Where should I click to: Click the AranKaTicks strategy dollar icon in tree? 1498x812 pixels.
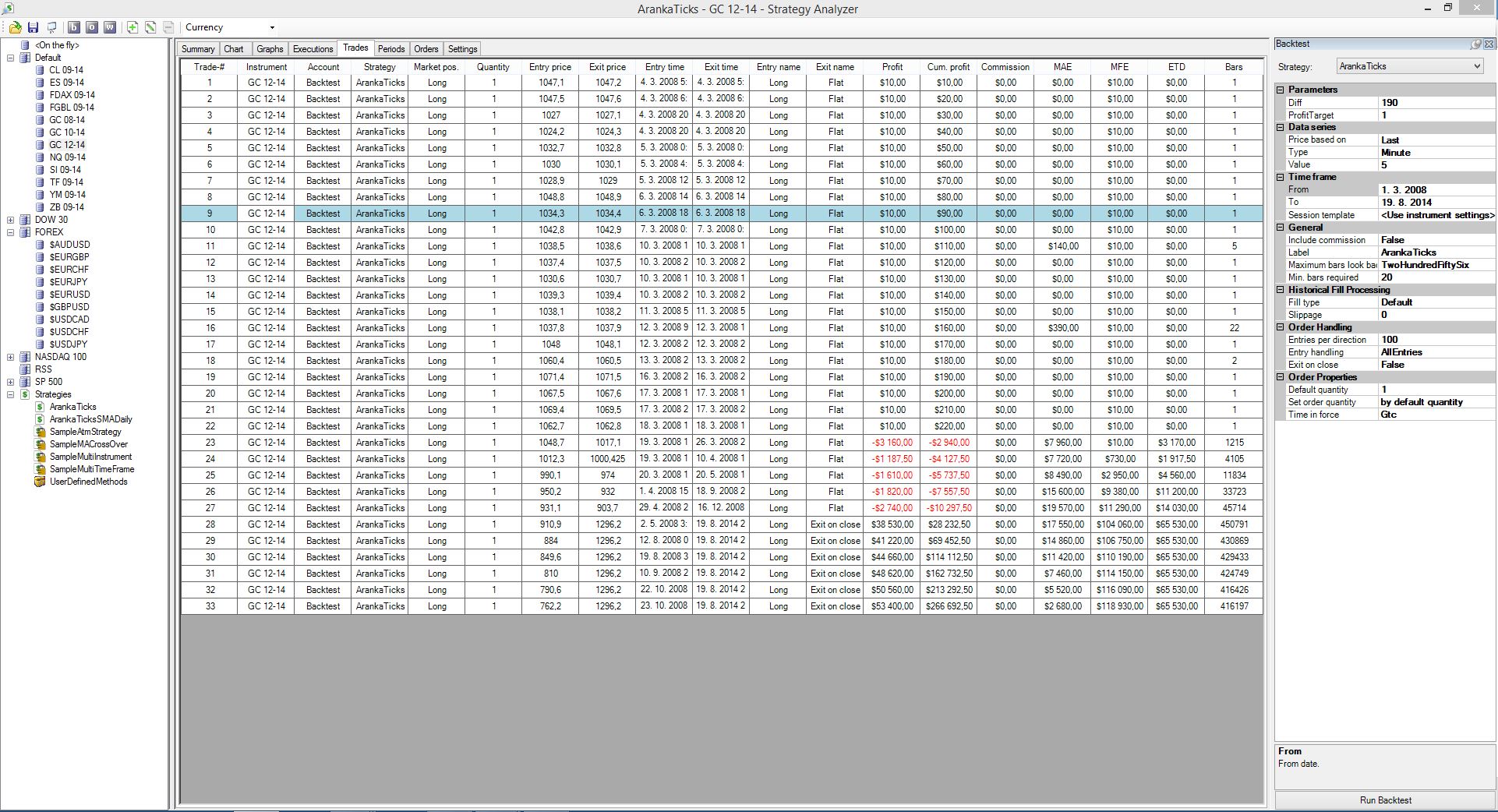(40, 407)
